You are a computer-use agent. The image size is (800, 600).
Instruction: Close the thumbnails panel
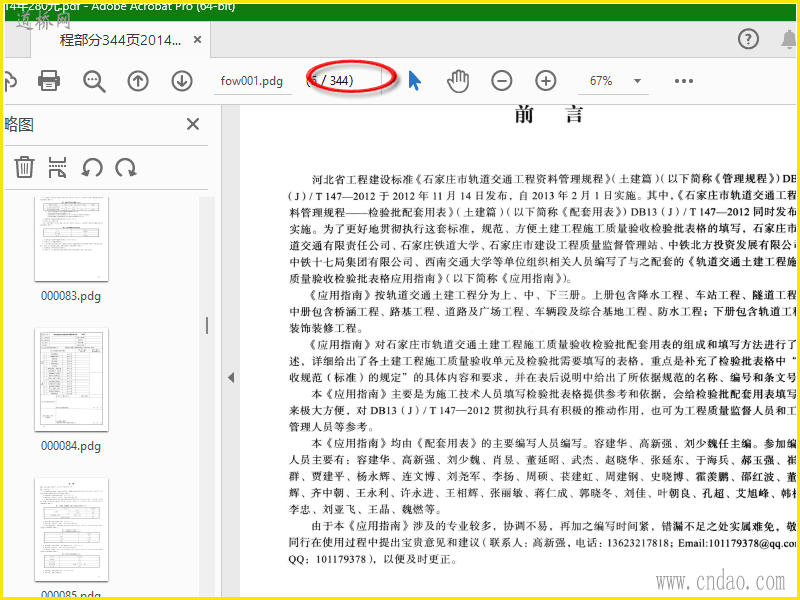pos(193,124)
